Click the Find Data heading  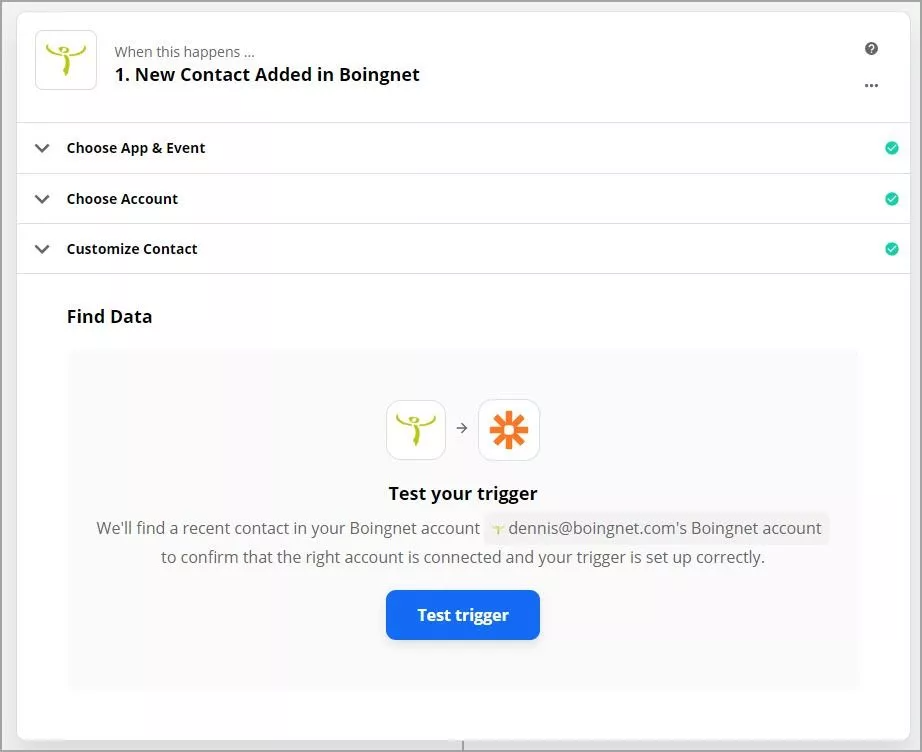coord(109,317)
